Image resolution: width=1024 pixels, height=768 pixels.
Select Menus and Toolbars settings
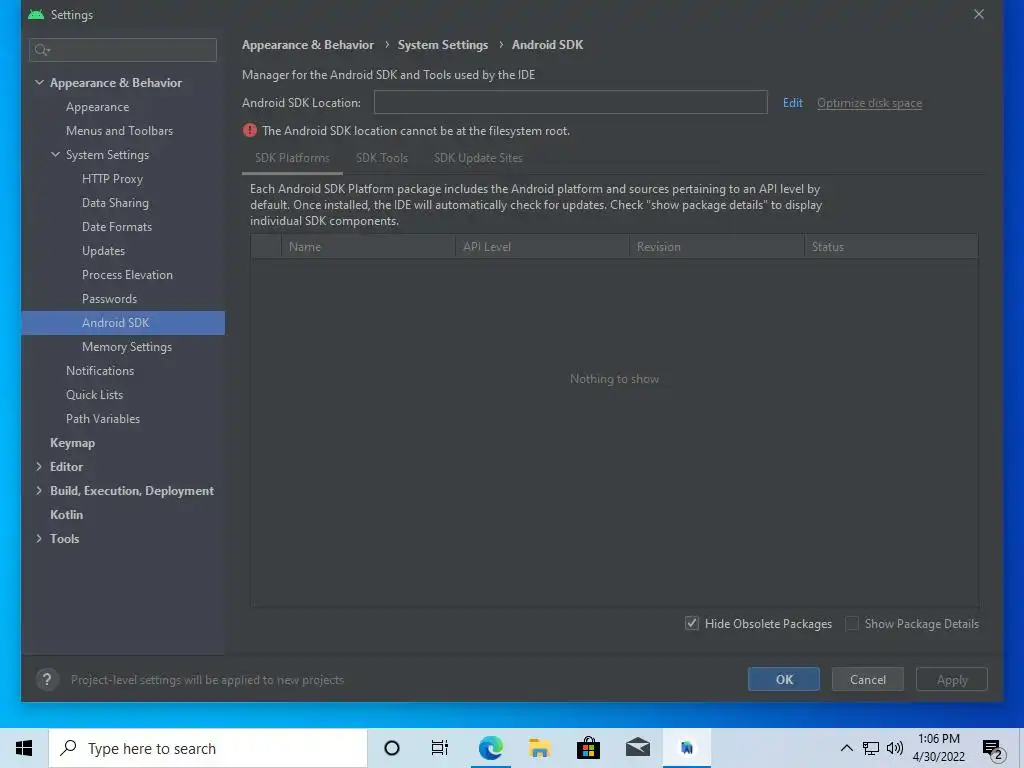pyautogui.click(x=120, y=131)
